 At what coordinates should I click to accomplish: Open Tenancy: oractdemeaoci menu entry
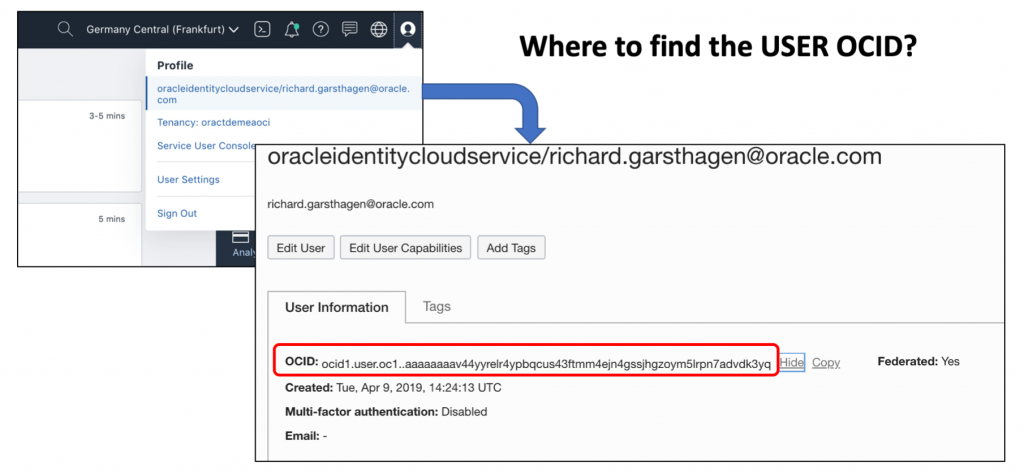click(x=214, y=122)
